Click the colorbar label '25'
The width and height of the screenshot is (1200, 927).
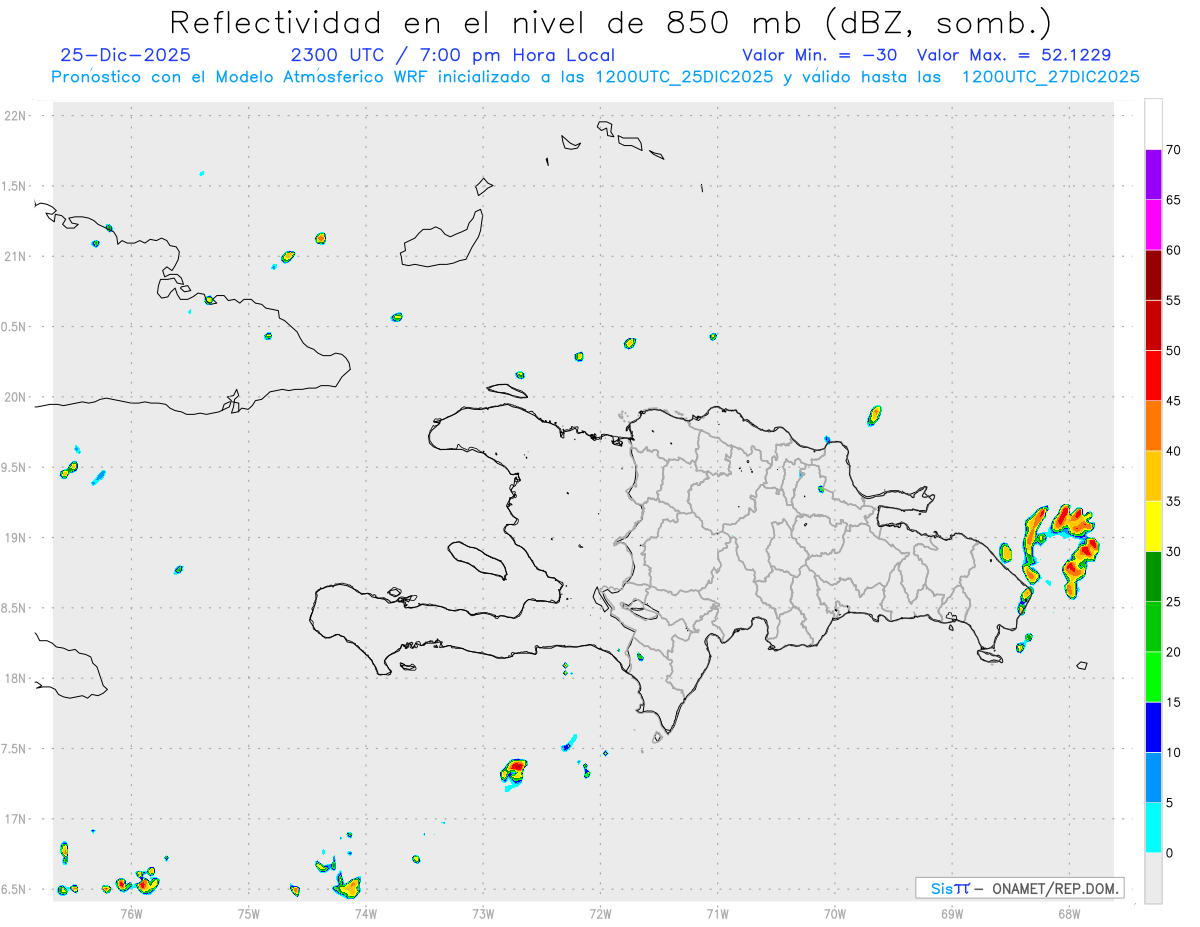(x=1174, y=602)
